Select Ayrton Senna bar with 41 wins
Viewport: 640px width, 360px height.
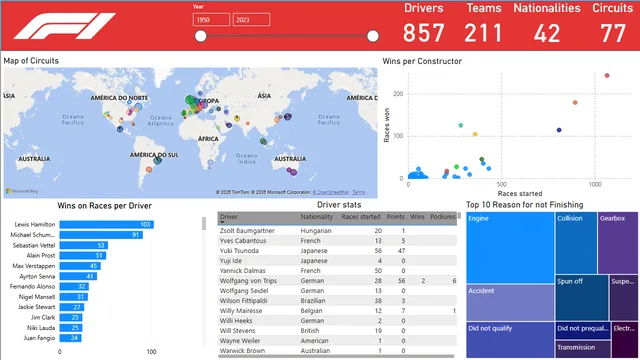78,276
